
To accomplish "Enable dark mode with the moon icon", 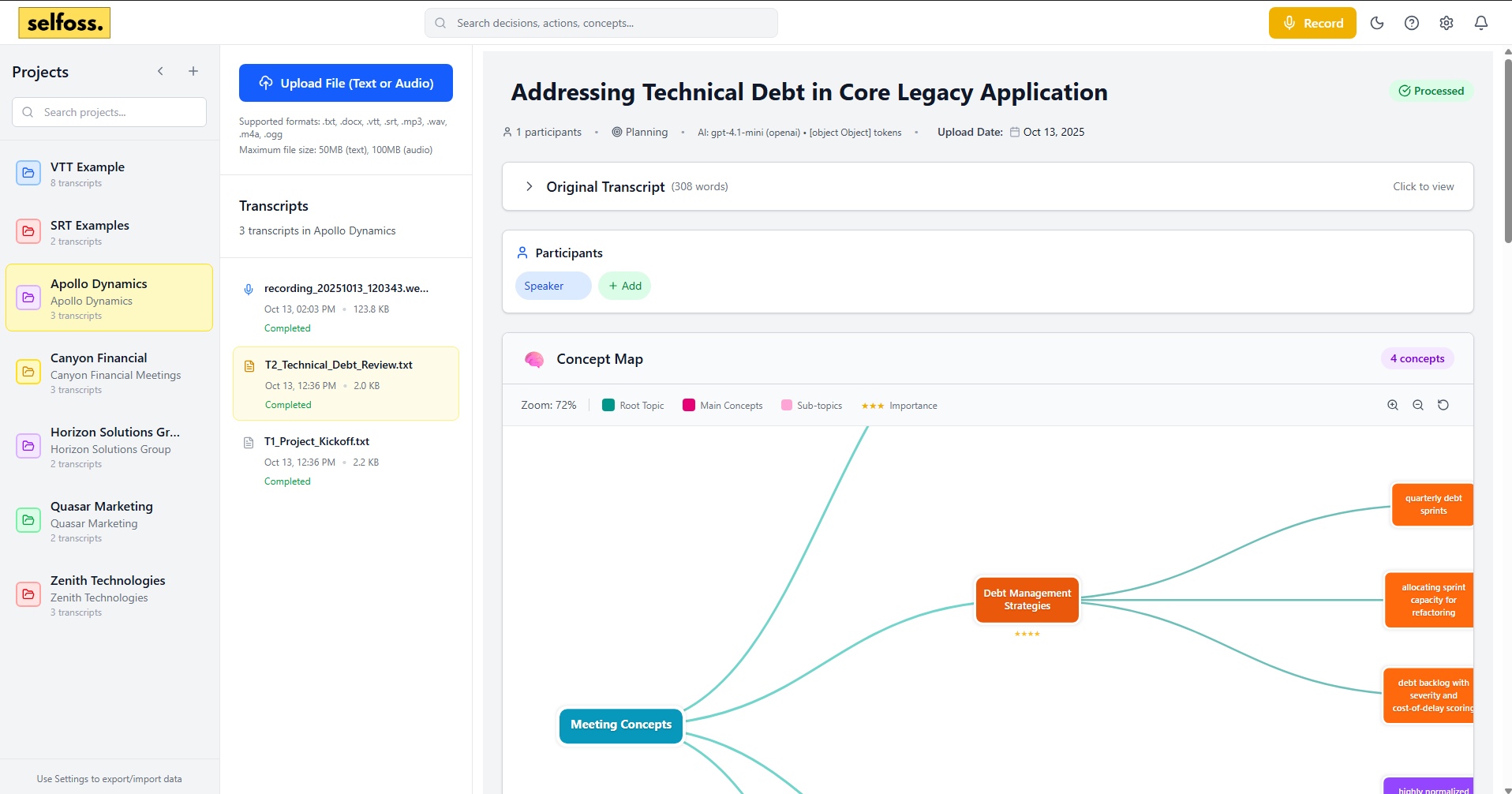I will (x=1377, y=23).
